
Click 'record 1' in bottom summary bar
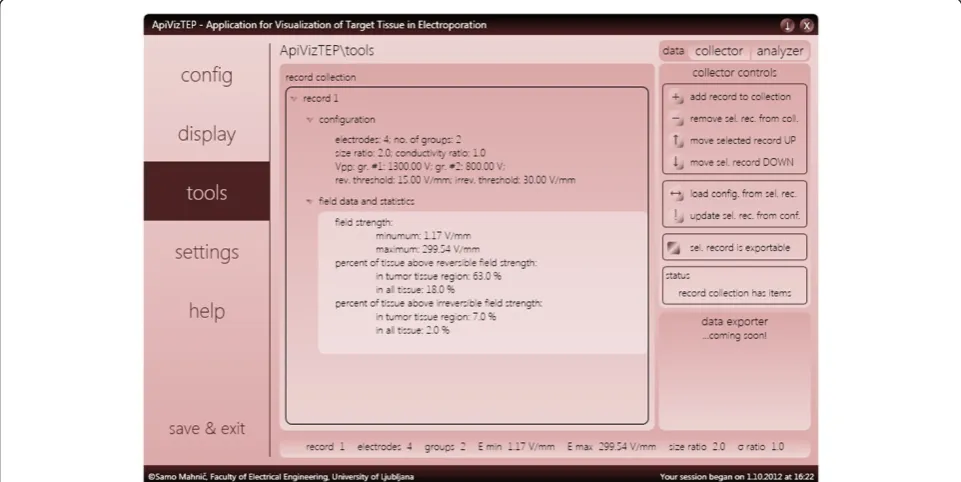coord(325,447)
